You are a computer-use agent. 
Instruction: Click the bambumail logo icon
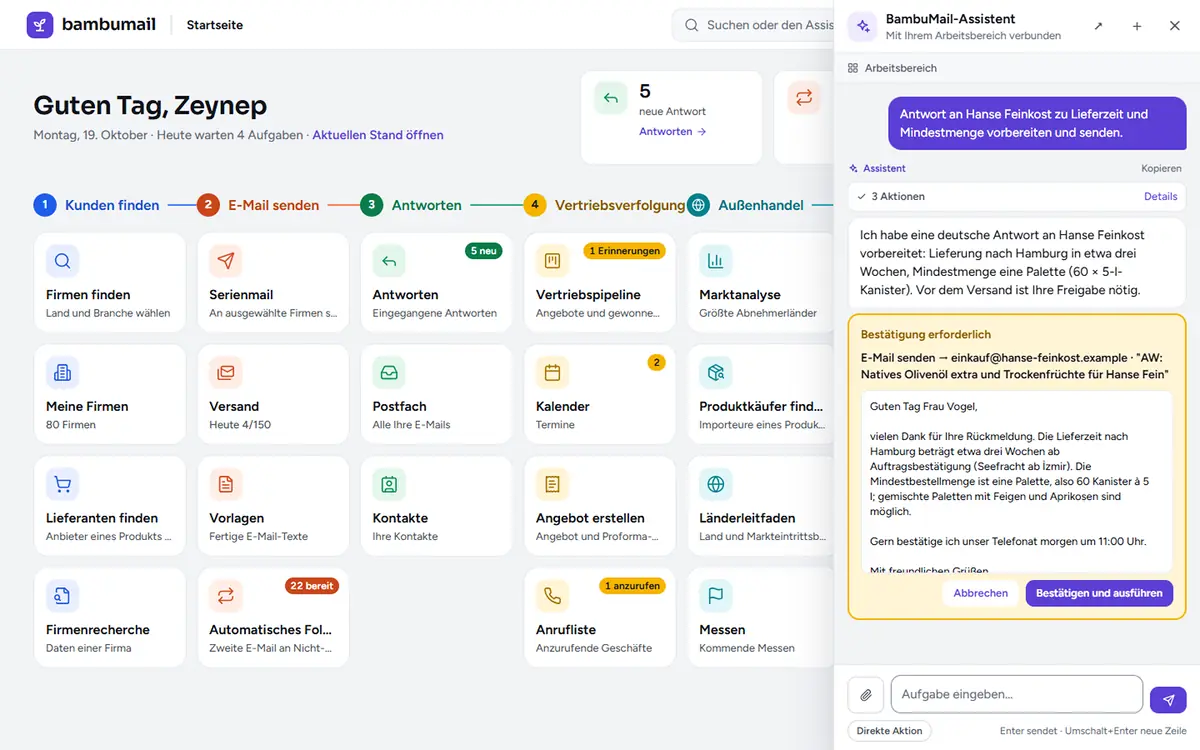pyautogui.click(x=40, y=25)
